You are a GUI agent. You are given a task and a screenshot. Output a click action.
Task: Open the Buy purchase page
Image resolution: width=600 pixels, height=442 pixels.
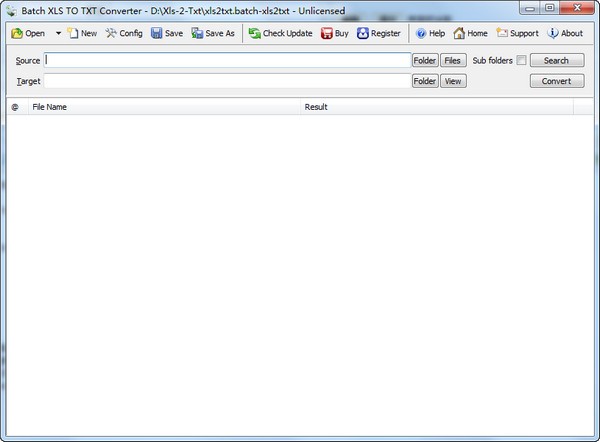coord(335,33)
